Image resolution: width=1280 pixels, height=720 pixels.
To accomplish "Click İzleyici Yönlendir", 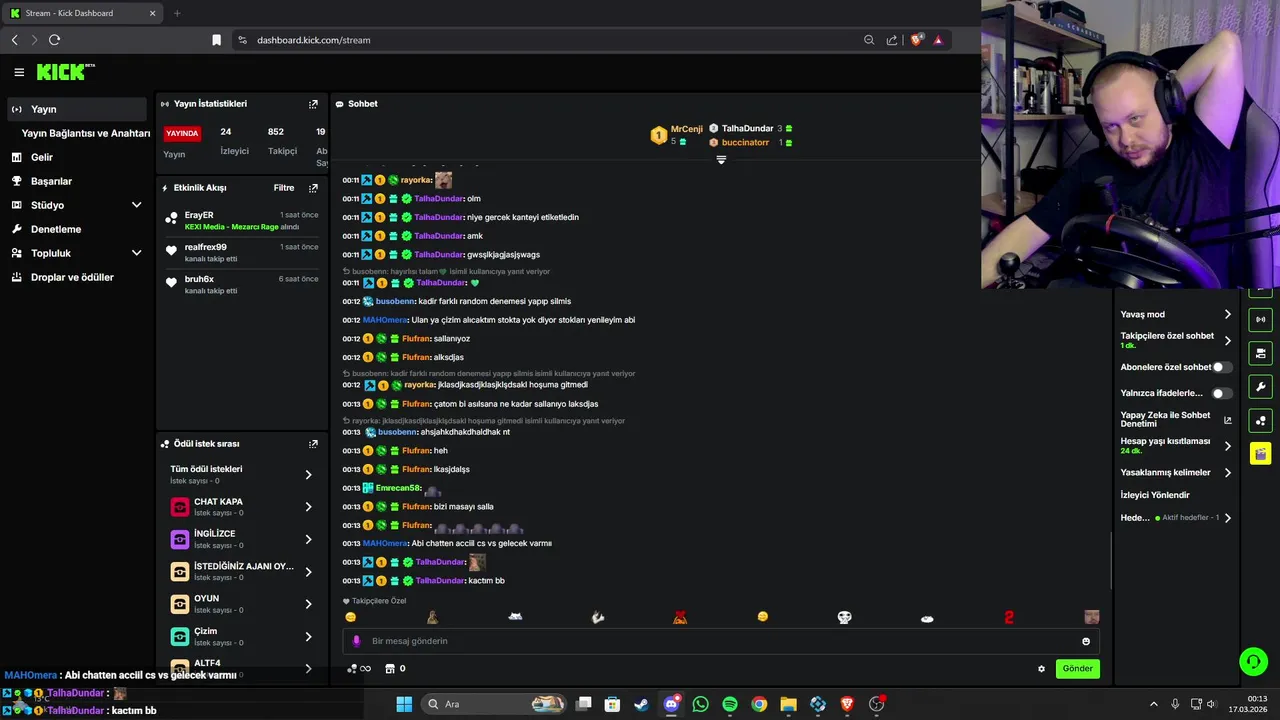I will (x=1155, y=495).
